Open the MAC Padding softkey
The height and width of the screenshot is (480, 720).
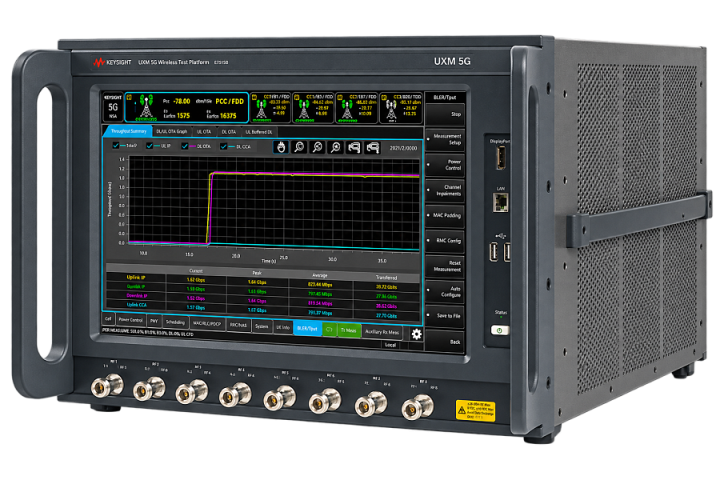[x=444, y=215]
